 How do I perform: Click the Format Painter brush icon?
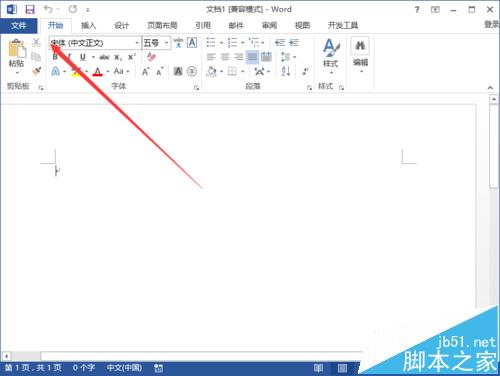(x=36, y=71)
